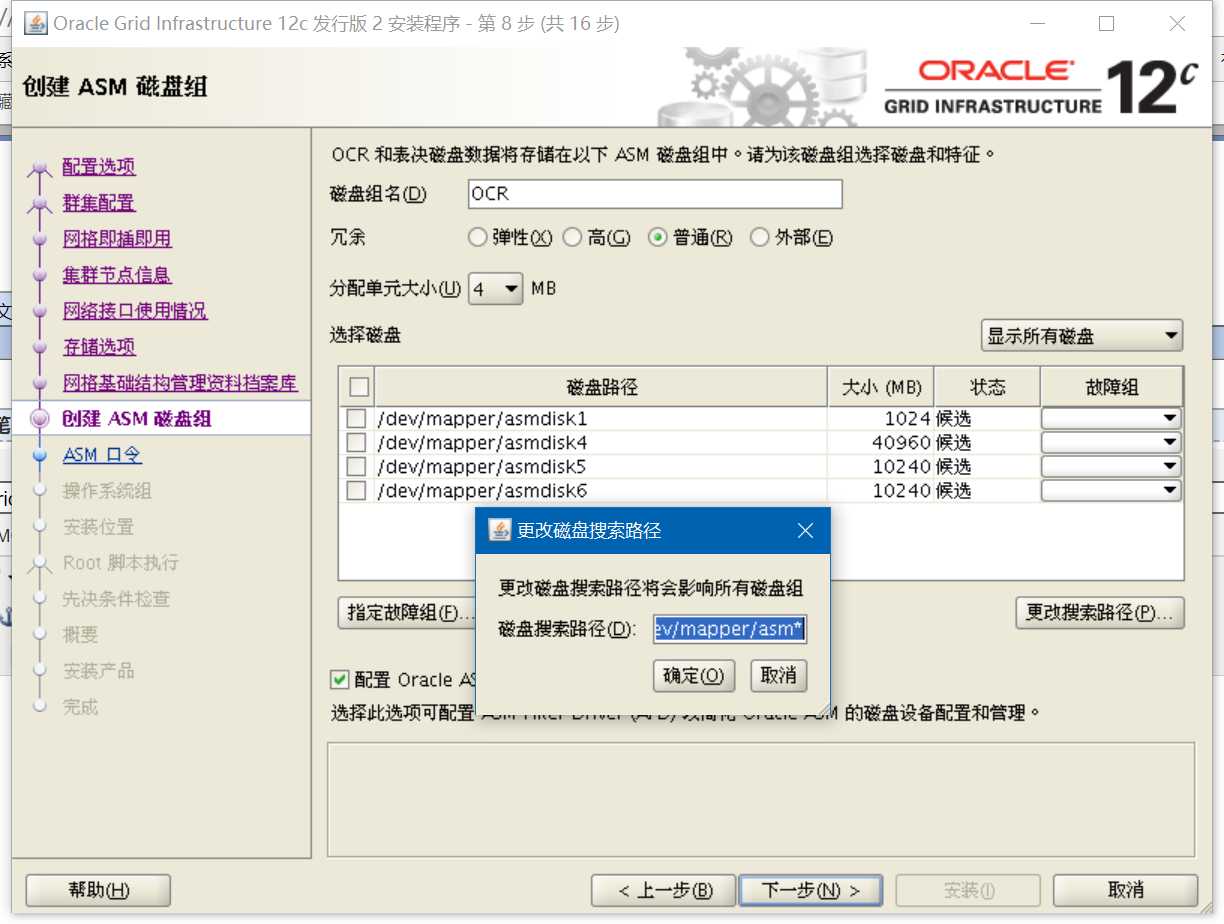Go to the 集群节点信息 step
This screenshot has width=1224, height=924.
pyautogui.click(x=117, y=275)
